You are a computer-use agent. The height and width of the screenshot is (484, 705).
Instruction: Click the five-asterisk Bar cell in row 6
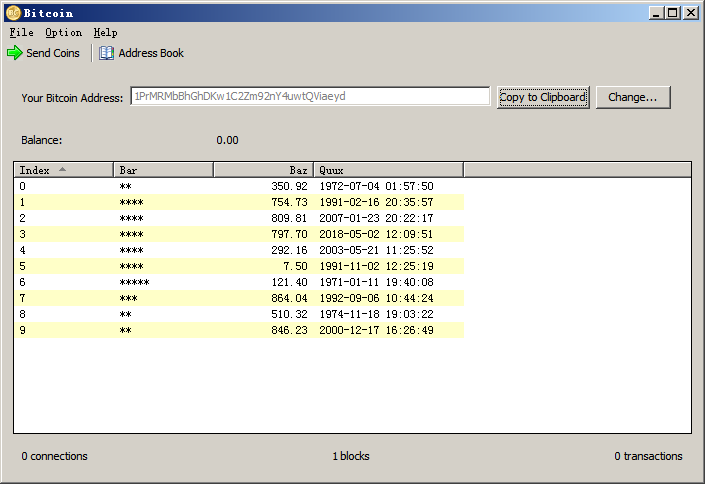click(134, 282)
